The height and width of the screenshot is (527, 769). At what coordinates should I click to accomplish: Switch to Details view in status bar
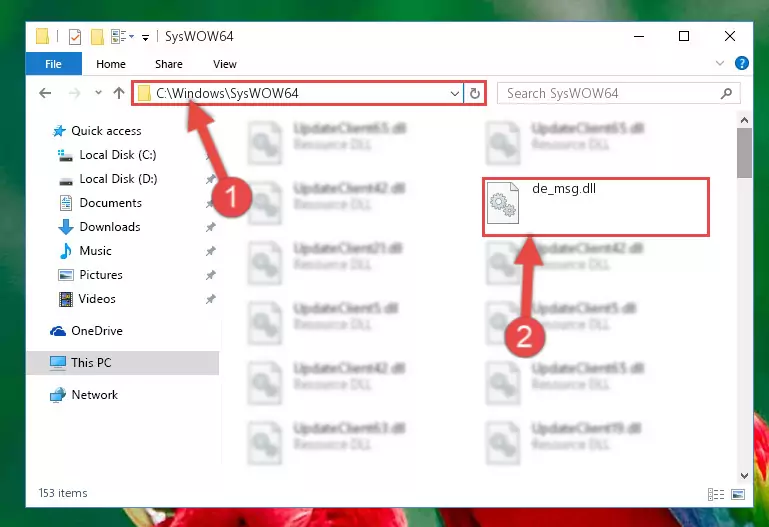point(716,494)
